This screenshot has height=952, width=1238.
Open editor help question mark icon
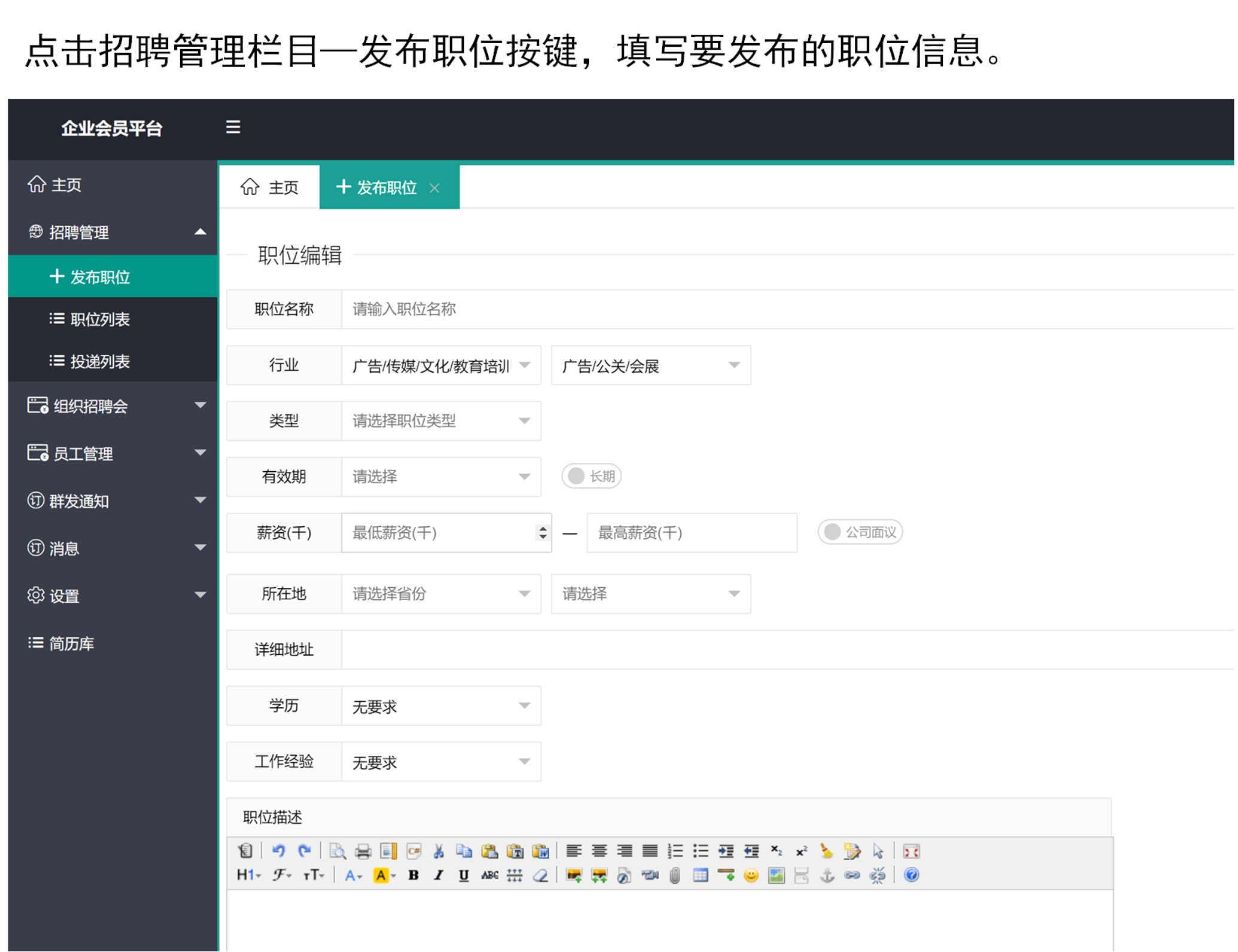(x=911, y=875)
